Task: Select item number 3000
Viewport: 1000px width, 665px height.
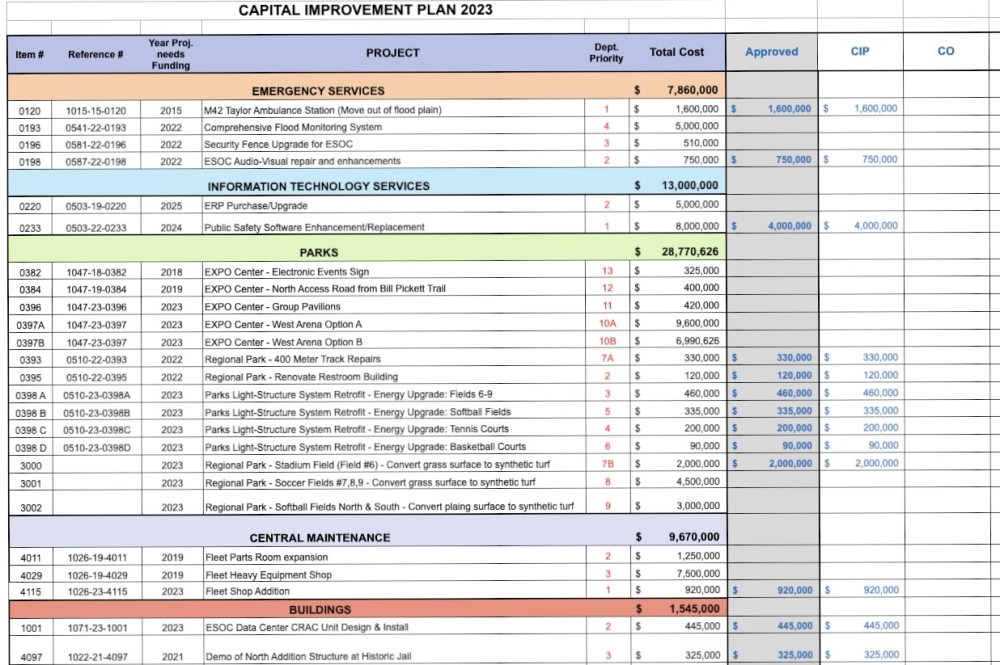Action: (31, 465)
